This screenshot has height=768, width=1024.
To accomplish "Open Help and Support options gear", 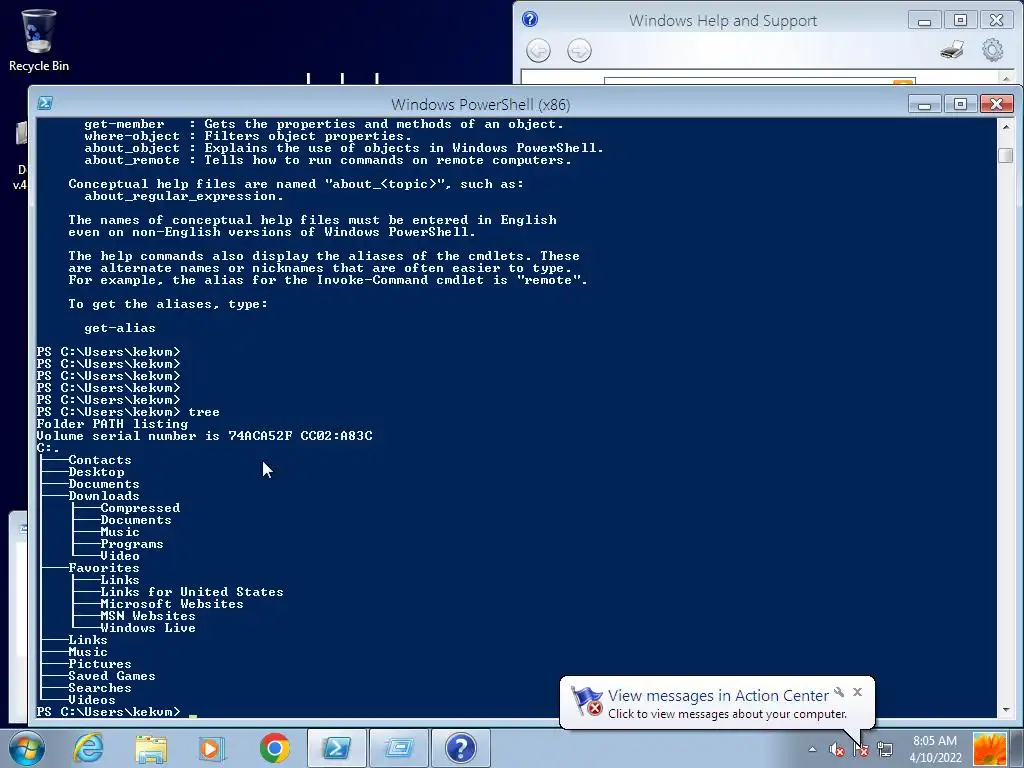I will coord(992,50).
